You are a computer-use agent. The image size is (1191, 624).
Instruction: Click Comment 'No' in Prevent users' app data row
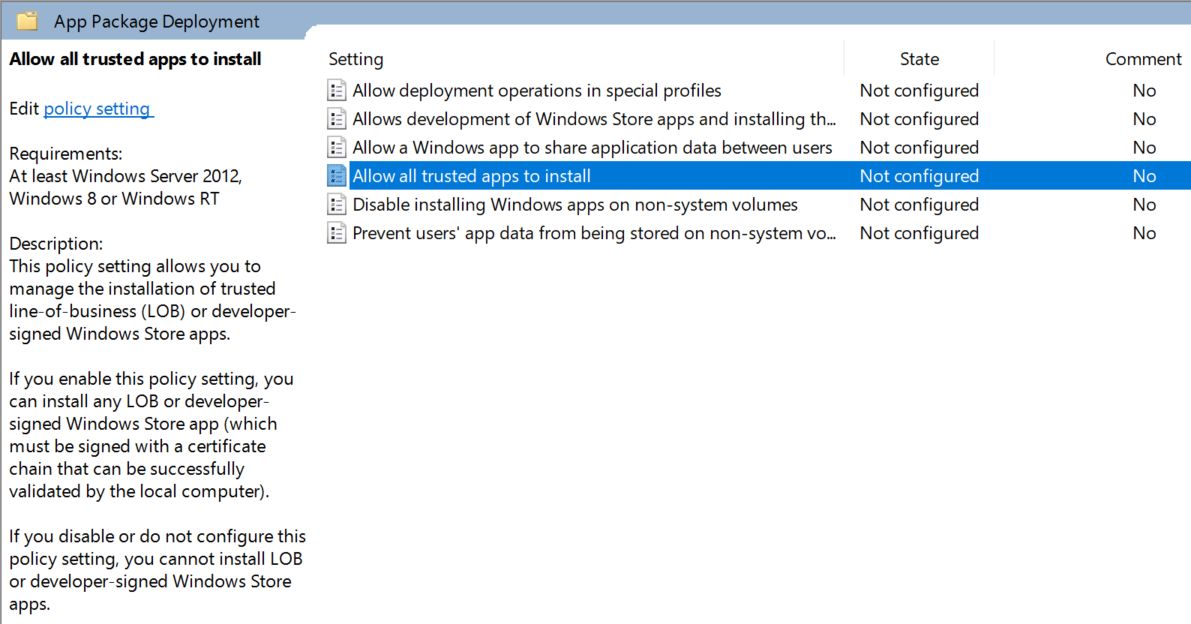pyautogui.click(x=1144, y=233)
